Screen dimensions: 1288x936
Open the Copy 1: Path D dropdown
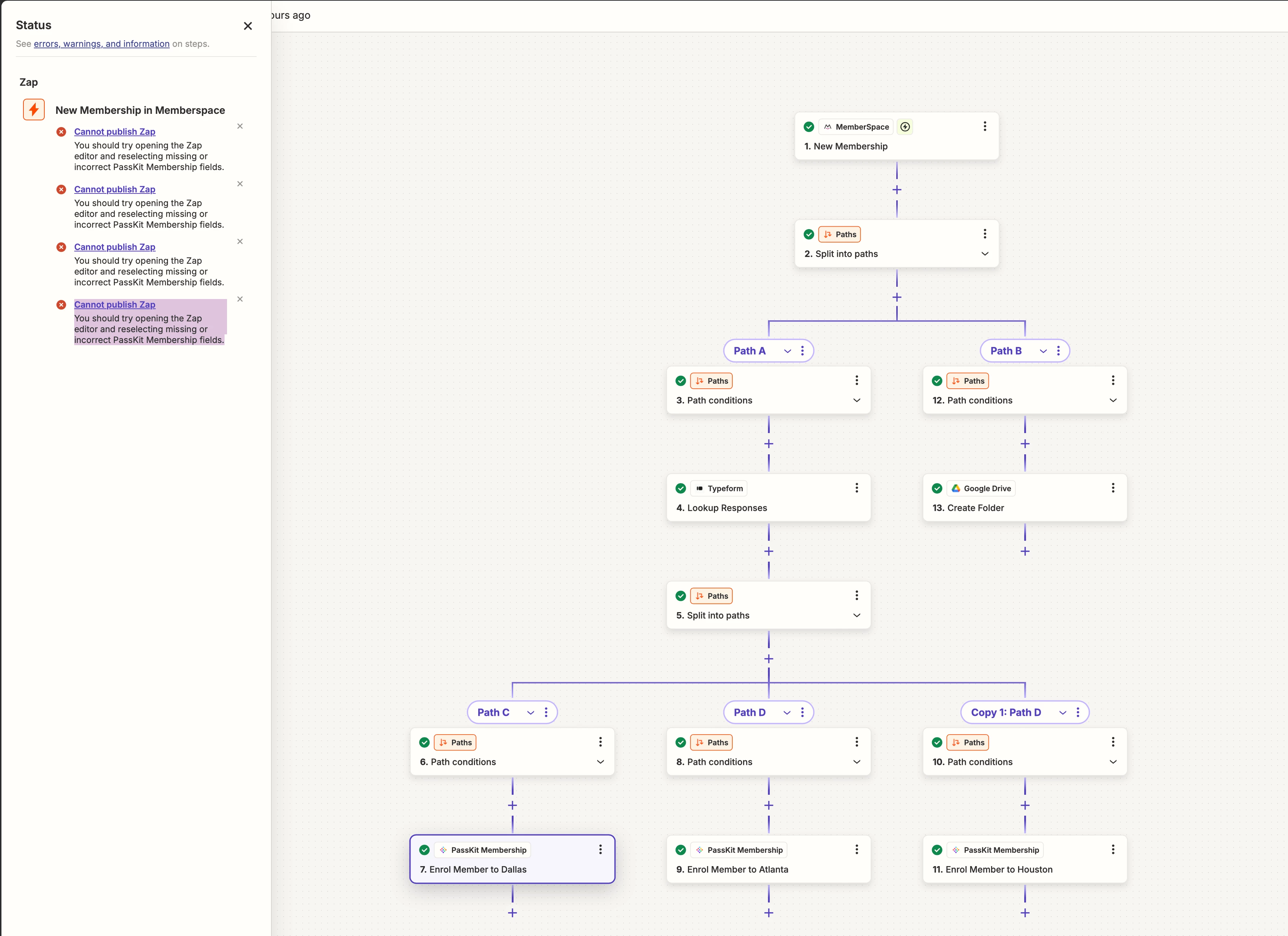click(x=1062, y=713)
